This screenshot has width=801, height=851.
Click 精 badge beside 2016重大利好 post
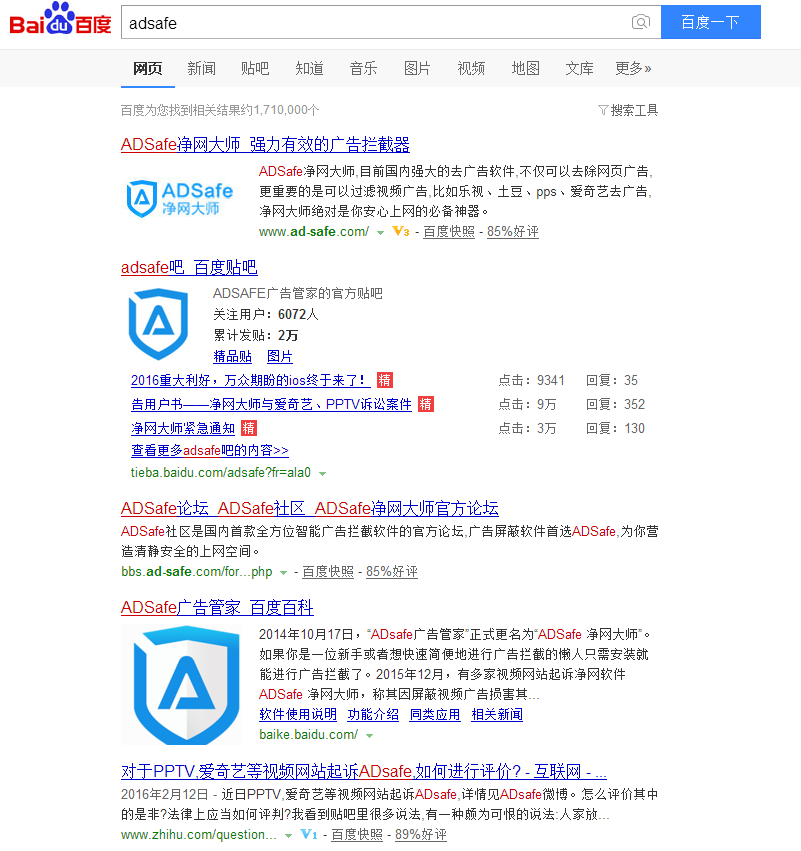tap(385, 380)
